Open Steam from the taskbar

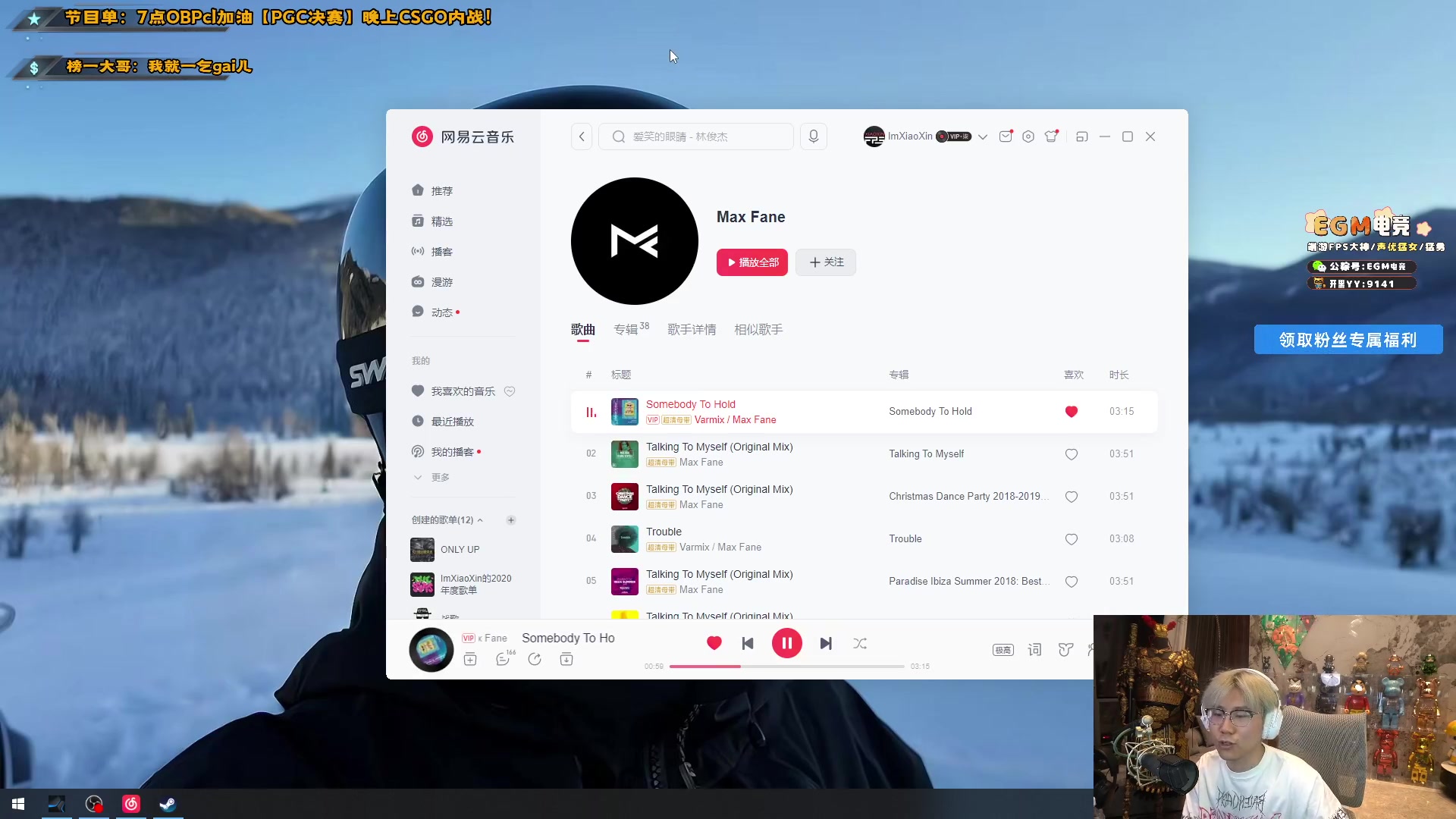168,804
